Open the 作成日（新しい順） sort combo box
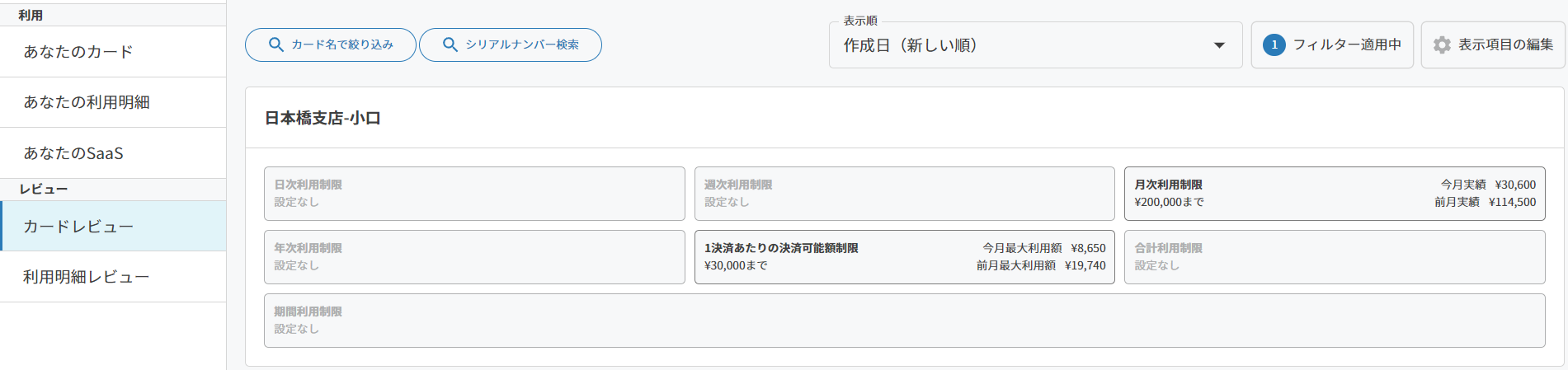 click(1035, 45)
